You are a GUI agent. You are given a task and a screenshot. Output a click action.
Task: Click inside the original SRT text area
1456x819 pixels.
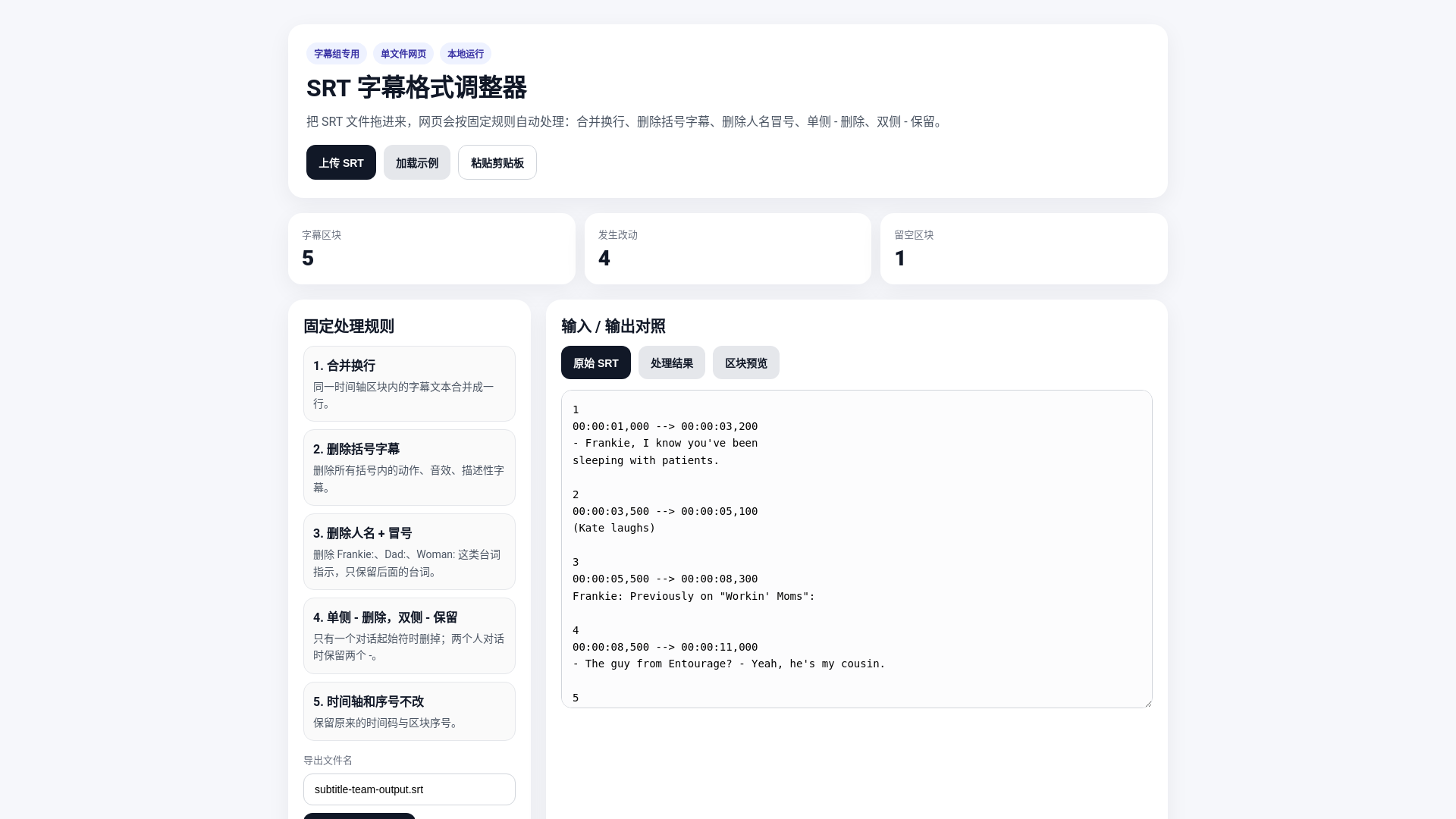(x=857, y=549)
